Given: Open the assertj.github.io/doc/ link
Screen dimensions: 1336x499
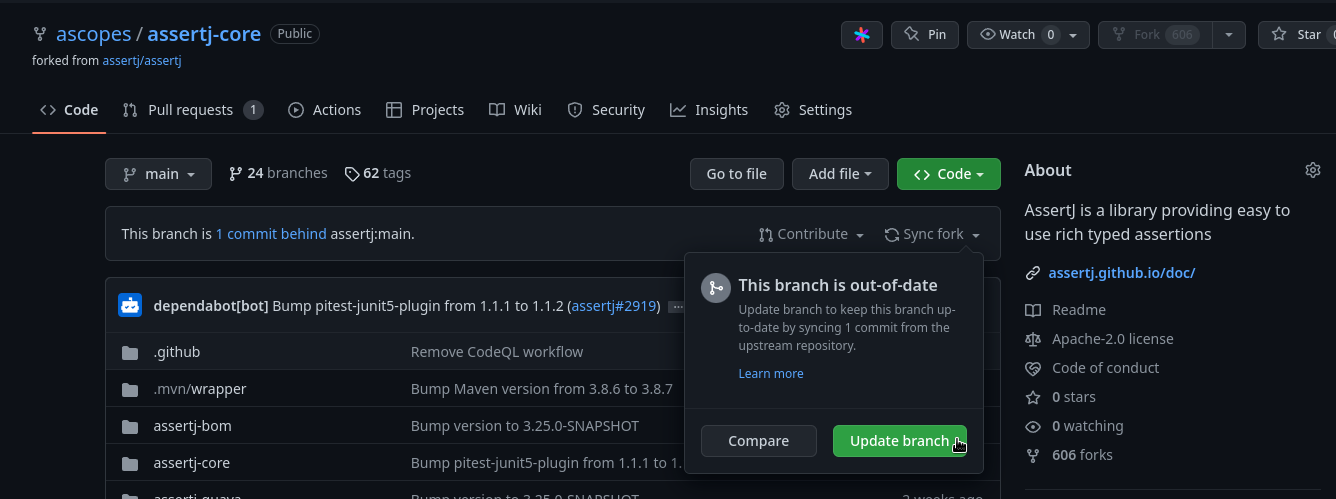Looking at the screenshot, I should click(1122, 273).
